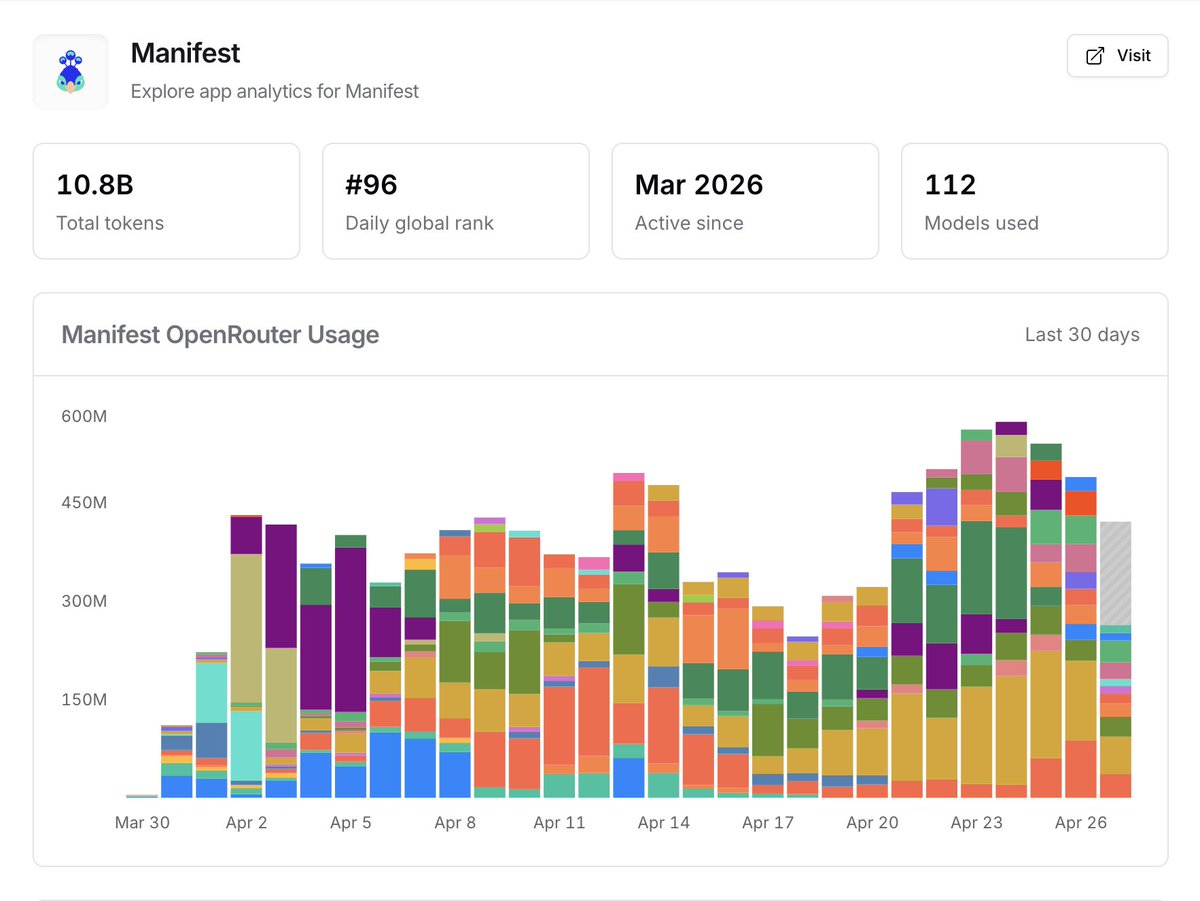Click the purple top segment of Apr 24 bar
This screenshot has height=901, width=1200.
coord(1011,428)
